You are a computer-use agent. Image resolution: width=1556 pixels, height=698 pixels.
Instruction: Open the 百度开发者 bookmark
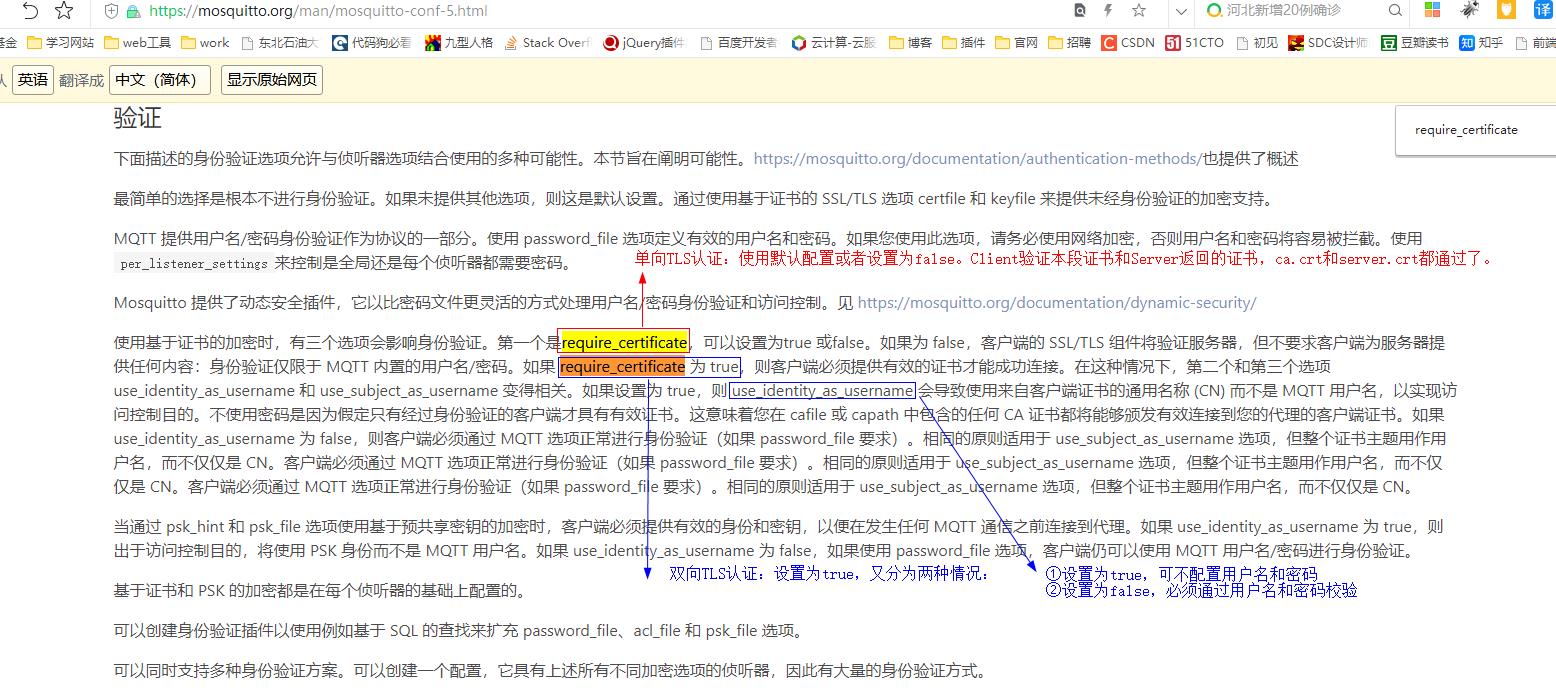[x=739, y=42]
